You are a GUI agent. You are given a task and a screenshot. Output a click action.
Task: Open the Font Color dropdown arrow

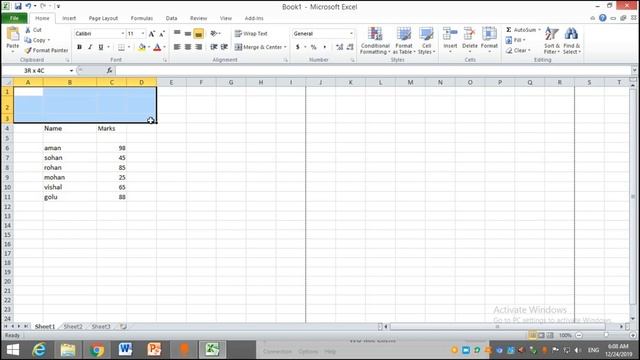tap(164, 47)
